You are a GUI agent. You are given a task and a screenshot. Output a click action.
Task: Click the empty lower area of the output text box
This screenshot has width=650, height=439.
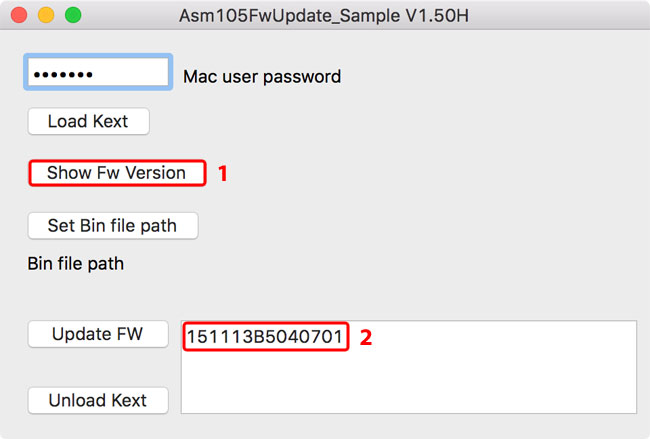coord(408,385)
